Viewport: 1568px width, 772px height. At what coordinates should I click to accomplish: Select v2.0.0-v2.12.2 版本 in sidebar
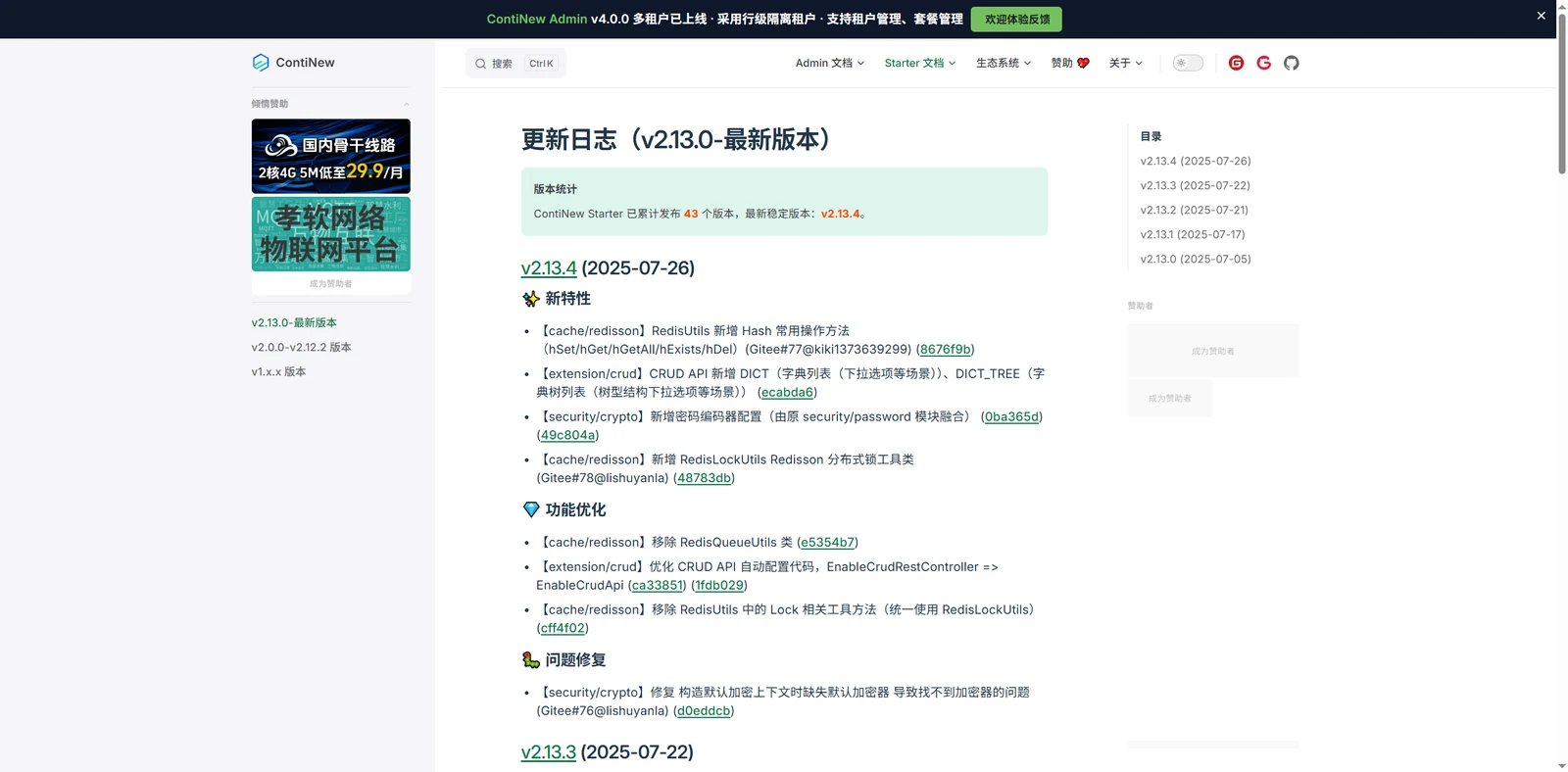(301, 347)
